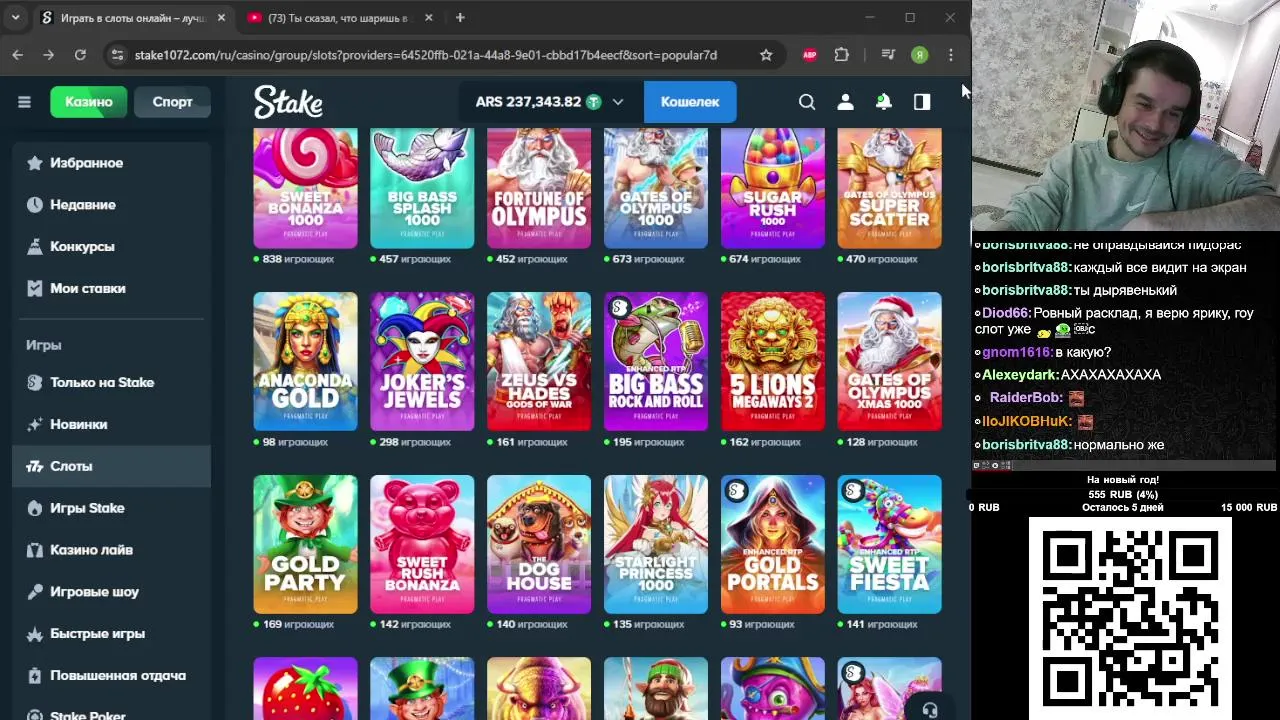Open the user profile icon
The width and height of the screenshot is (1280, 720).
click(x=845, y=102)
